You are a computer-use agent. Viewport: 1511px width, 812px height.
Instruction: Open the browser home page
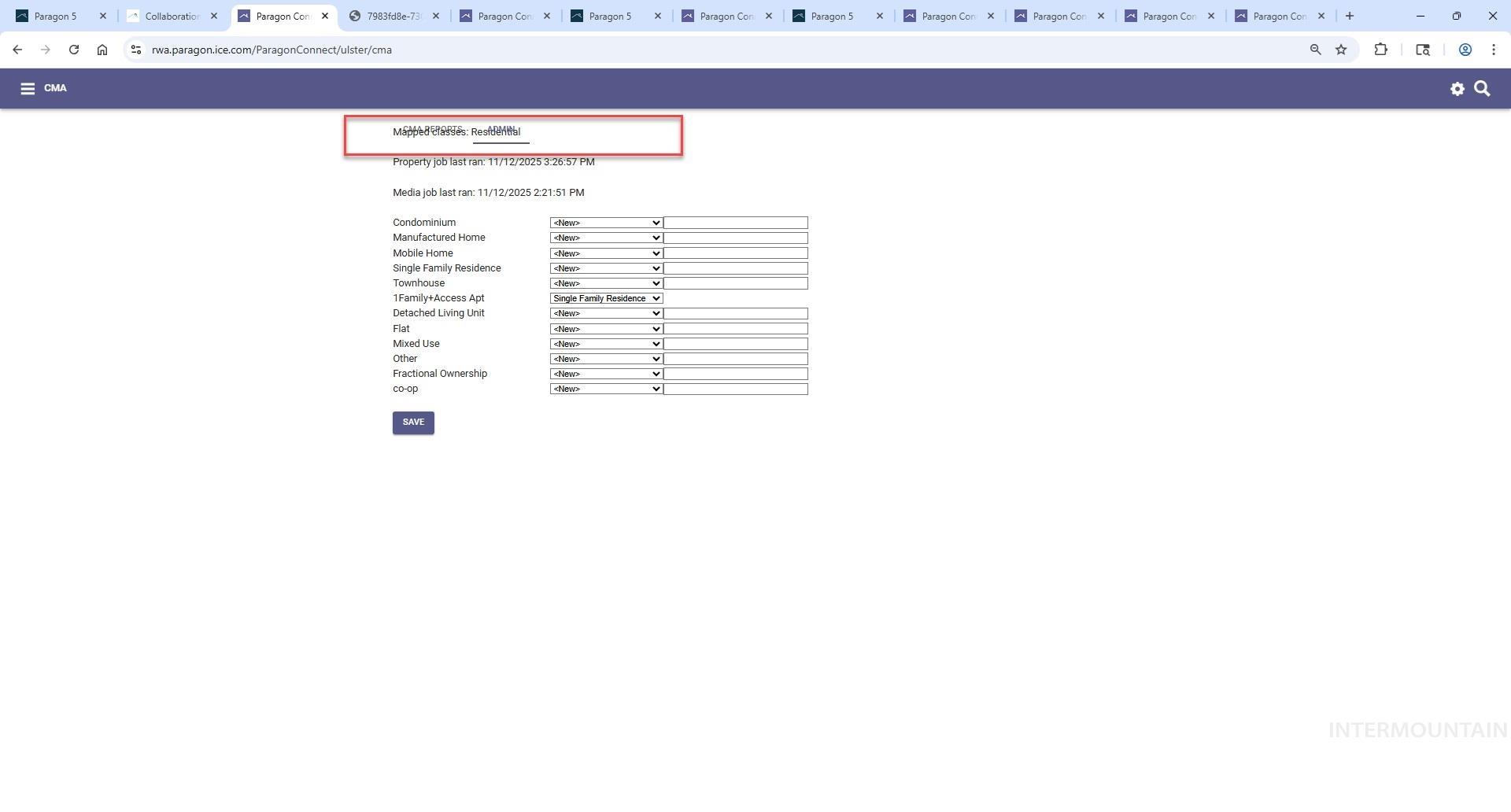(102, 49)
